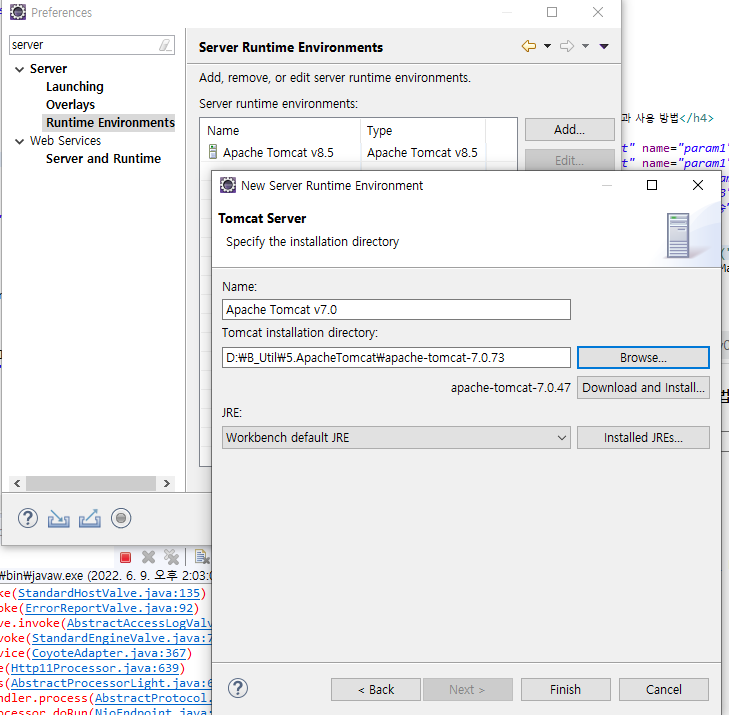Click the Installed JREs... button

point(643,437)
